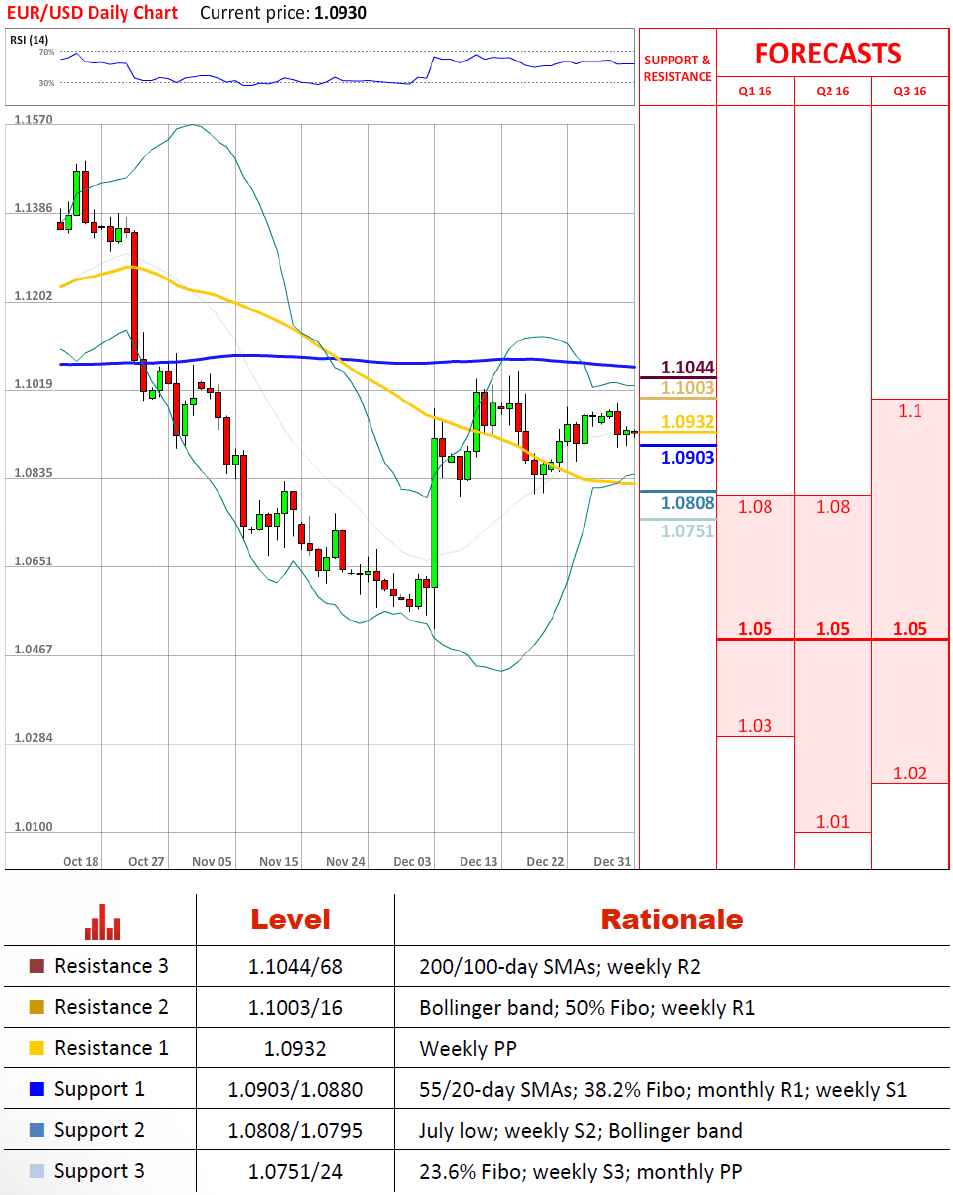Click the Support 2 steel-blue swatch

click(37, 1130)
